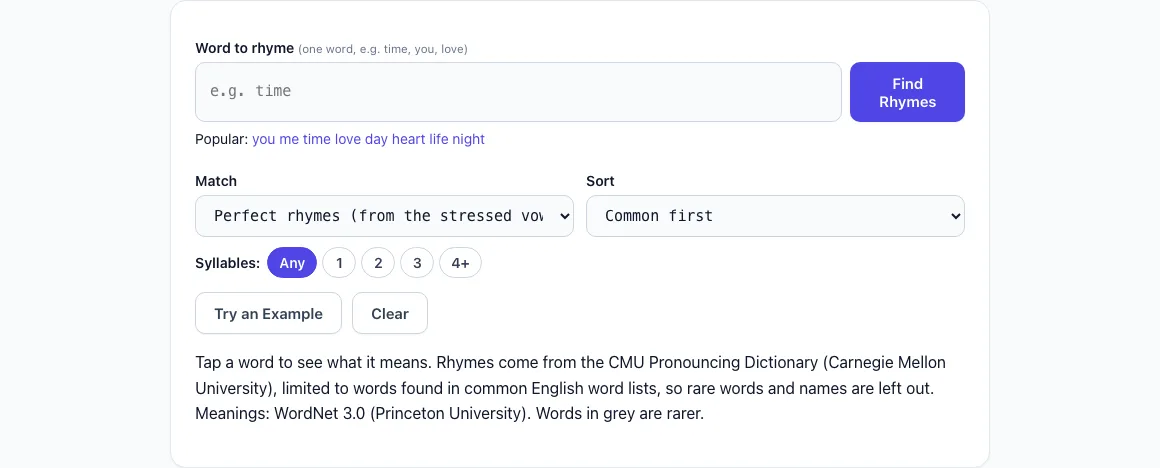This screenshot has height=468, width=1160.
Task: Click the Word to rhyme input field
Action: pos(518,92)
